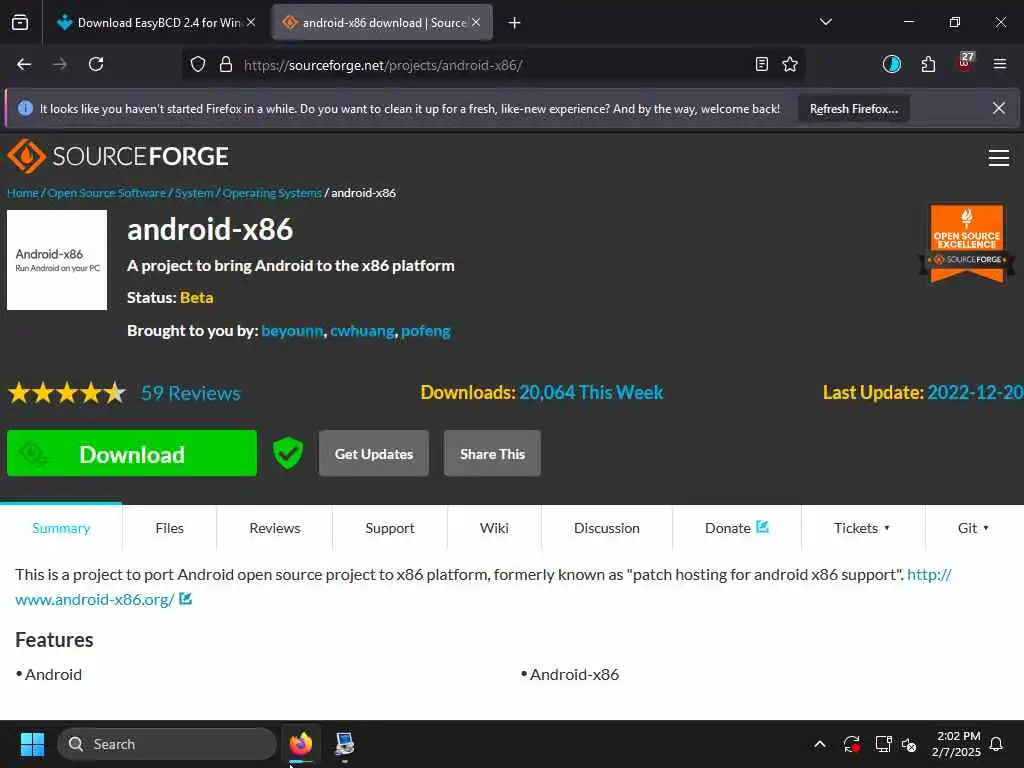The width and height of the screenshot is (1024, 768).
Task: Open pofeng contributor profile link
Action: (426, 330)
